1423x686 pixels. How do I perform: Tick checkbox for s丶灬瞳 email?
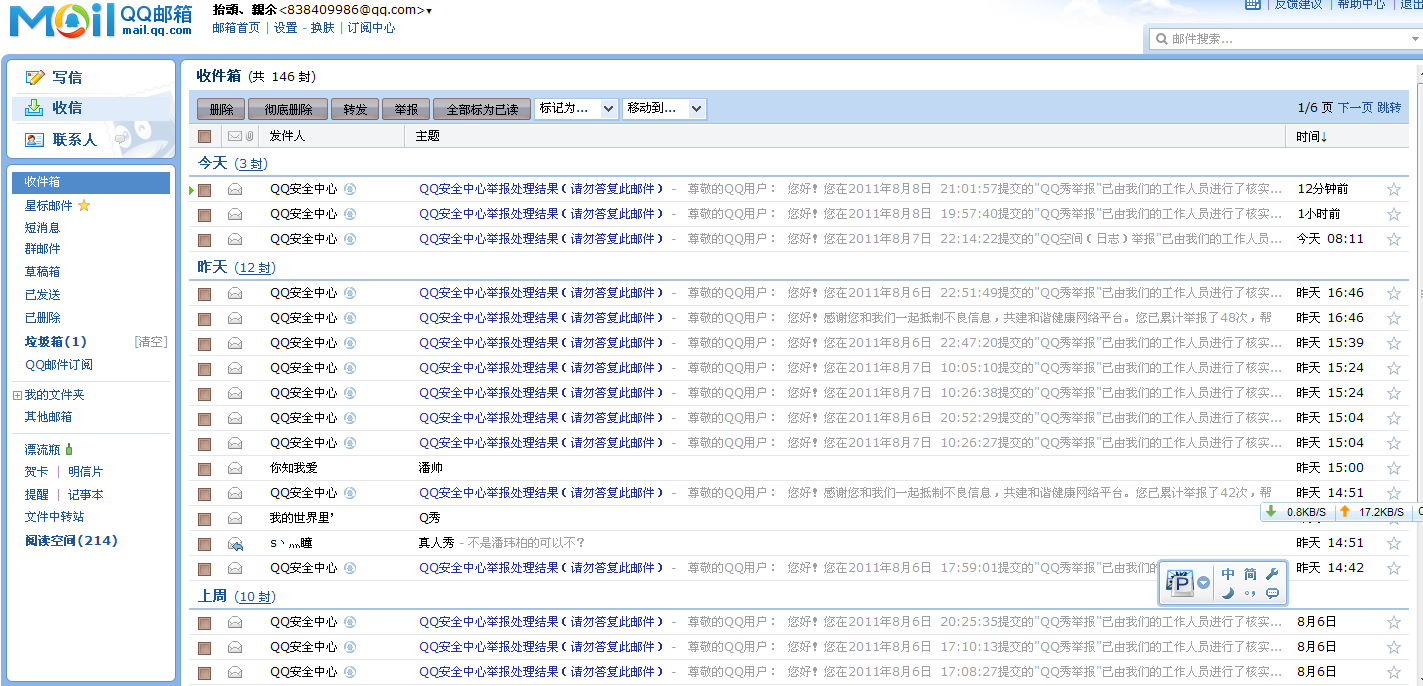205,544
